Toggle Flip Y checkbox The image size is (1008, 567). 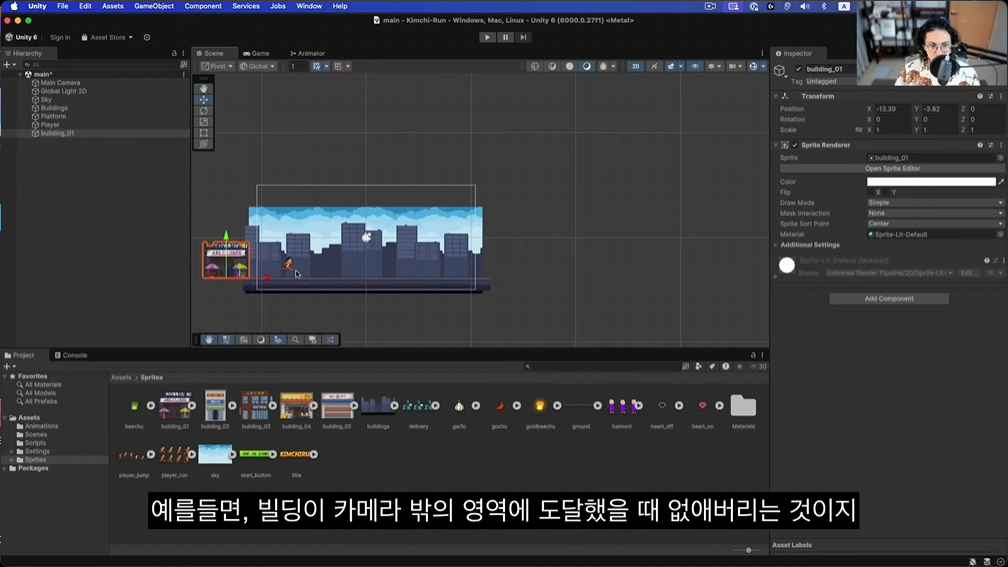(886, 192)
